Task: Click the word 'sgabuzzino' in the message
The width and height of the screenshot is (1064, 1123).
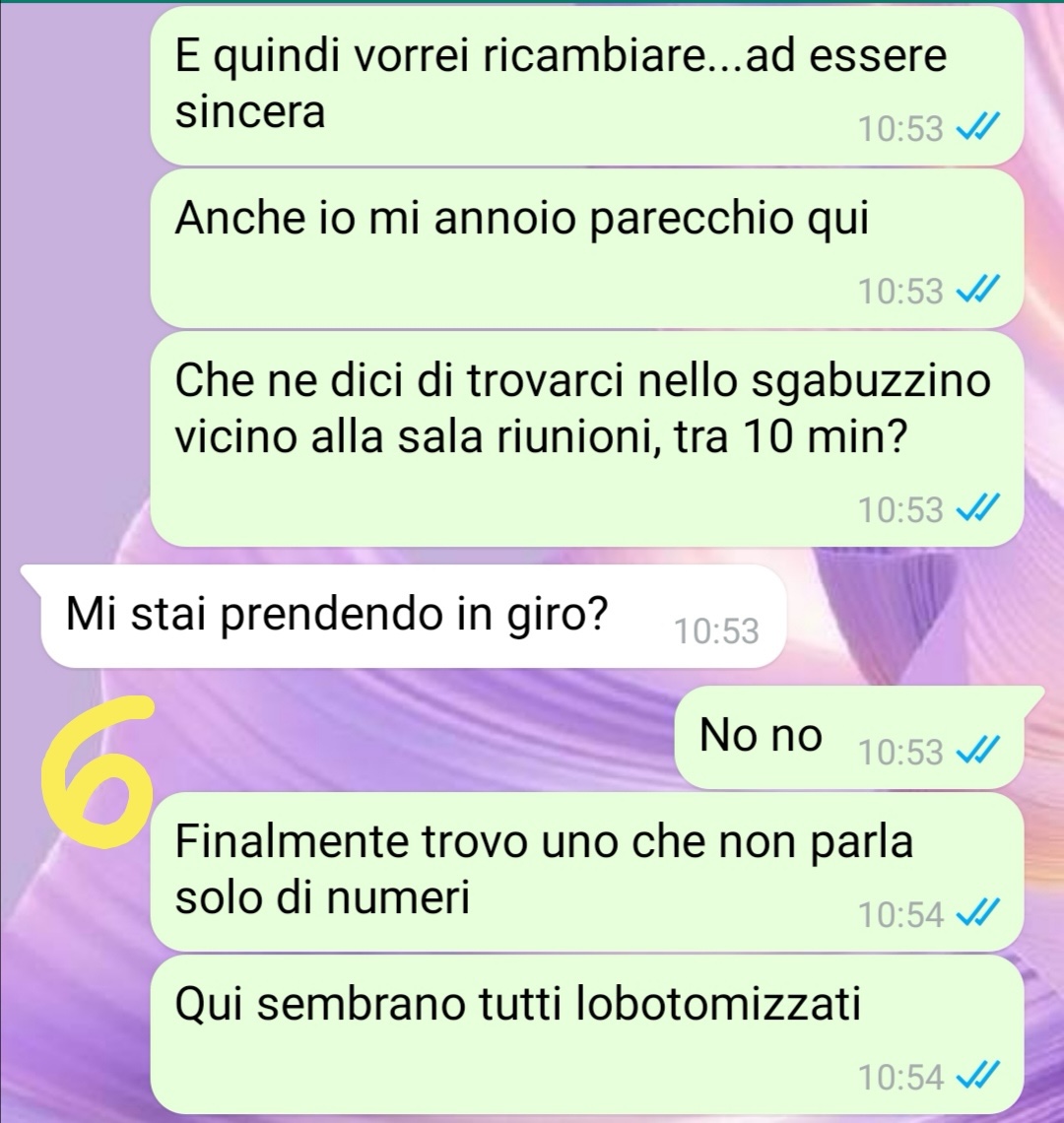Action: 870,382
